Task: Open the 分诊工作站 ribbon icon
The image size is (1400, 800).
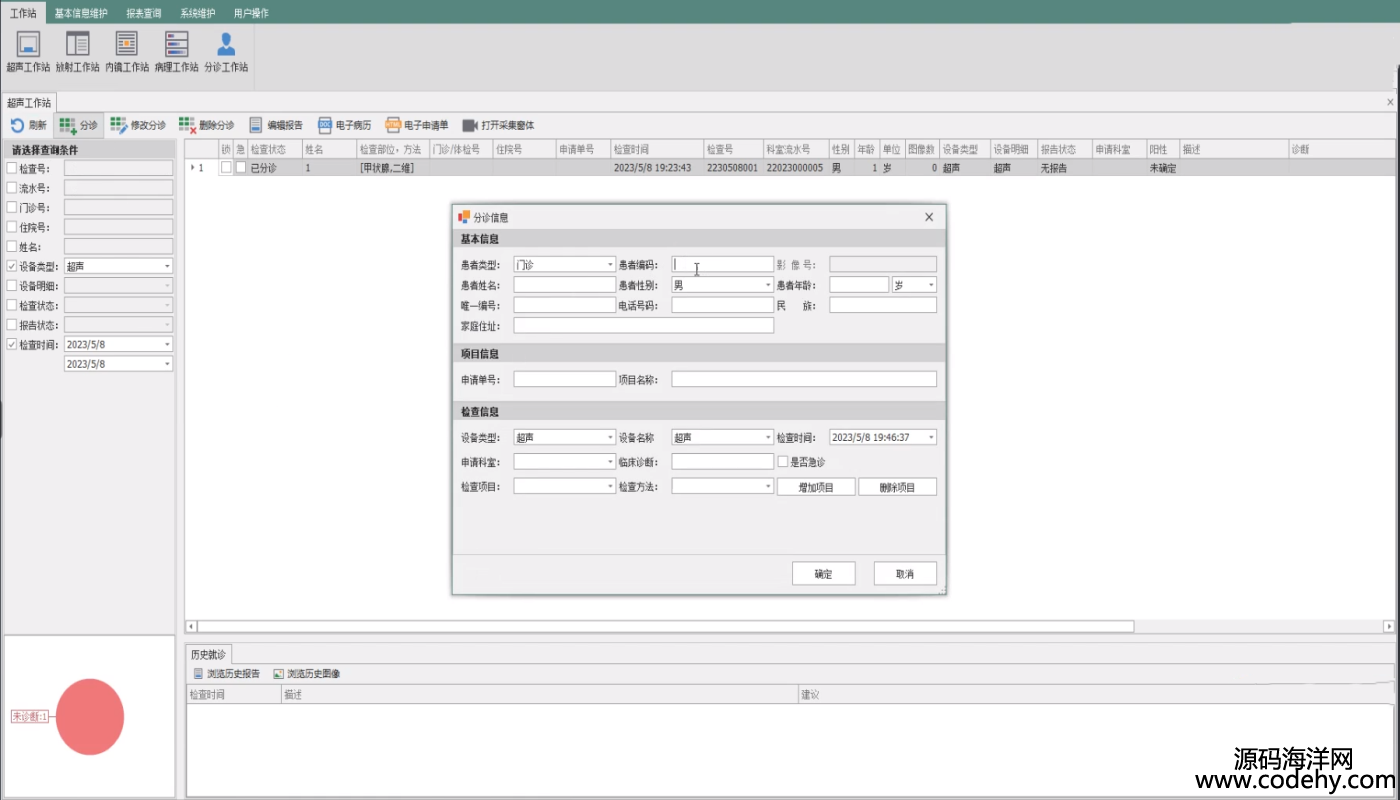Action: (x=226, y=51)
